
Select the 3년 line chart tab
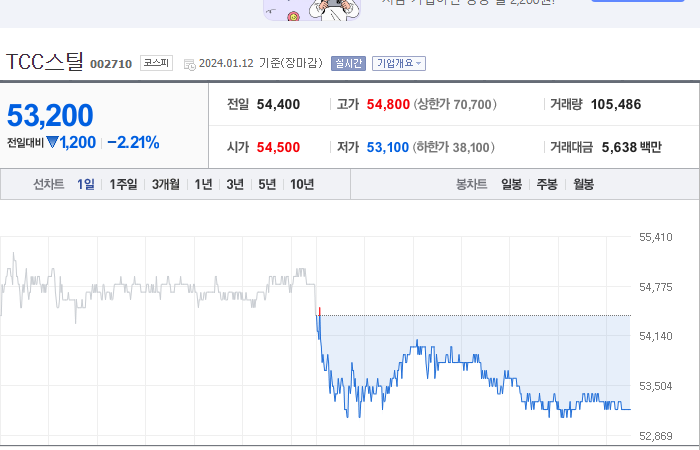(x=235, y=184)
